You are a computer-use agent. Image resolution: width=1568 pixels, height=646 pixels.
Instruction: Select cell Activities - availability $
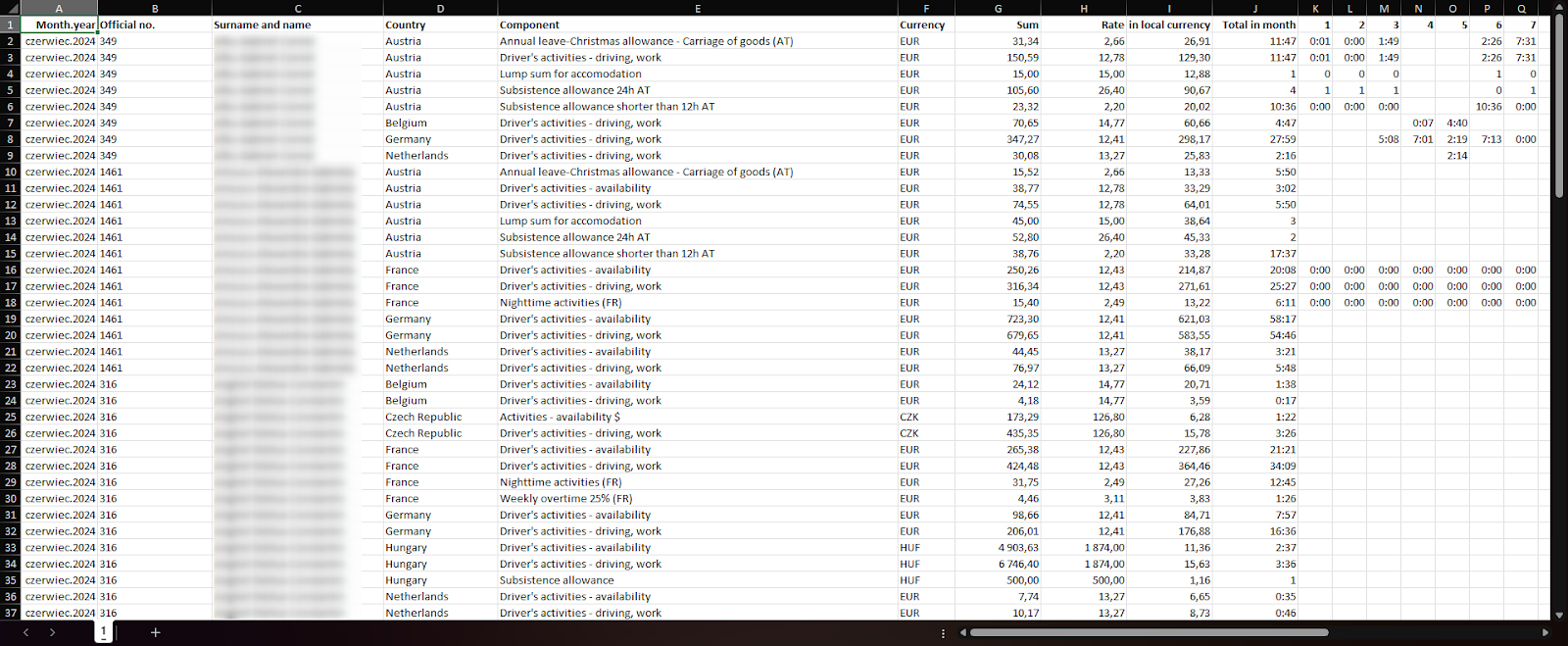click(x=697, y=417)
